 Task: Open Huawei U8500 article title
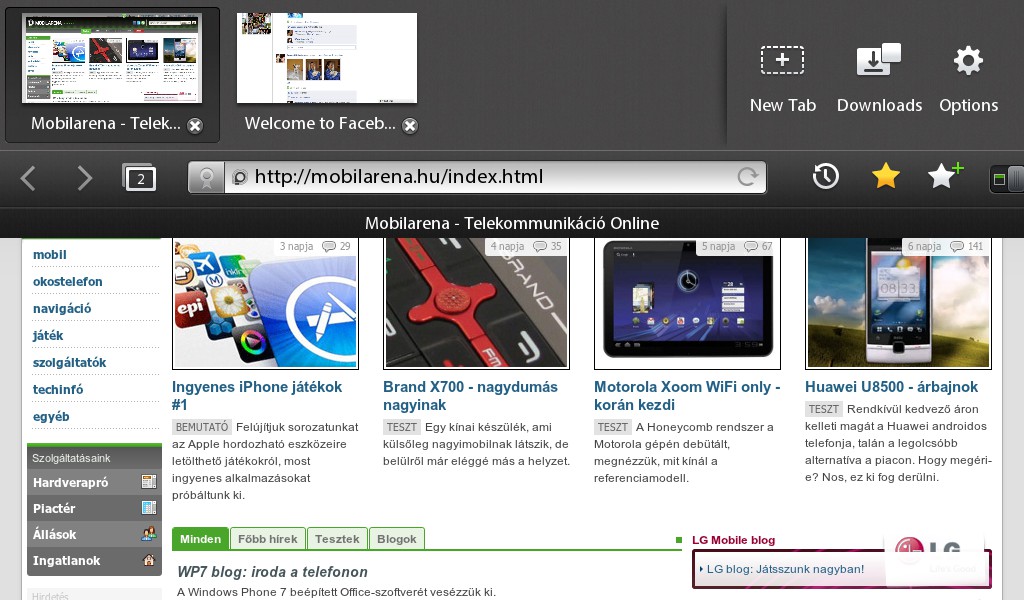891,387
